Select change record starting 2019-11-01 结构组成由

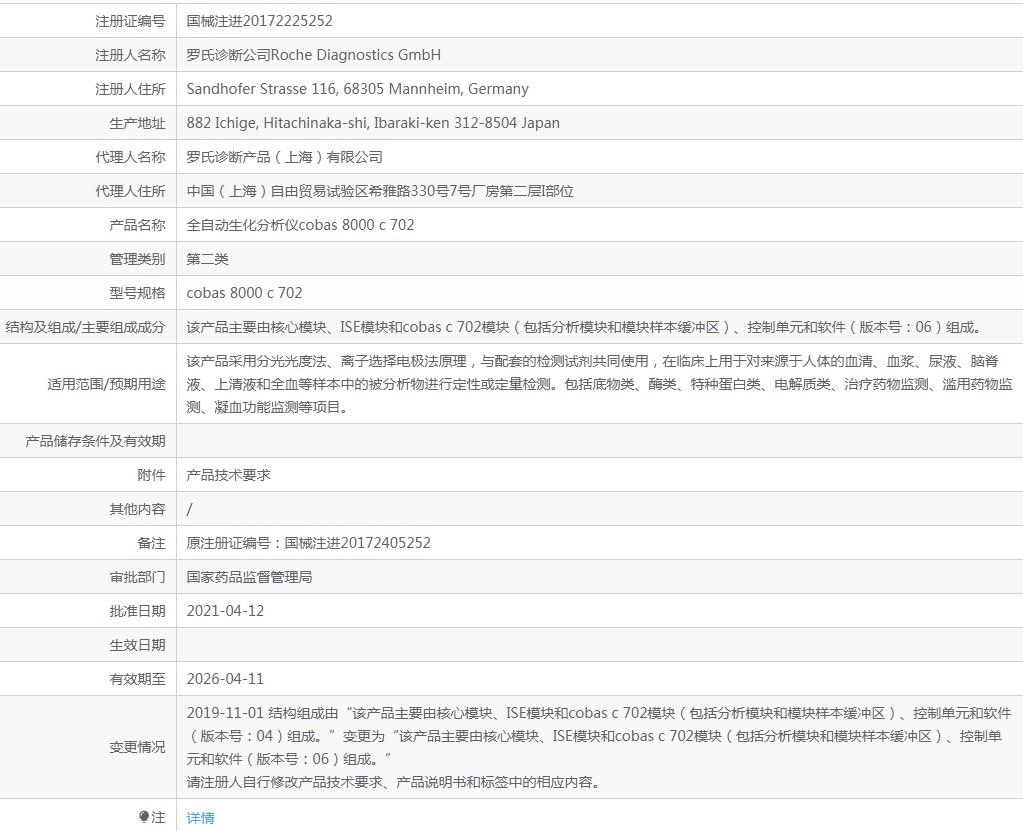pyautogui.click(x=599, y=748)
